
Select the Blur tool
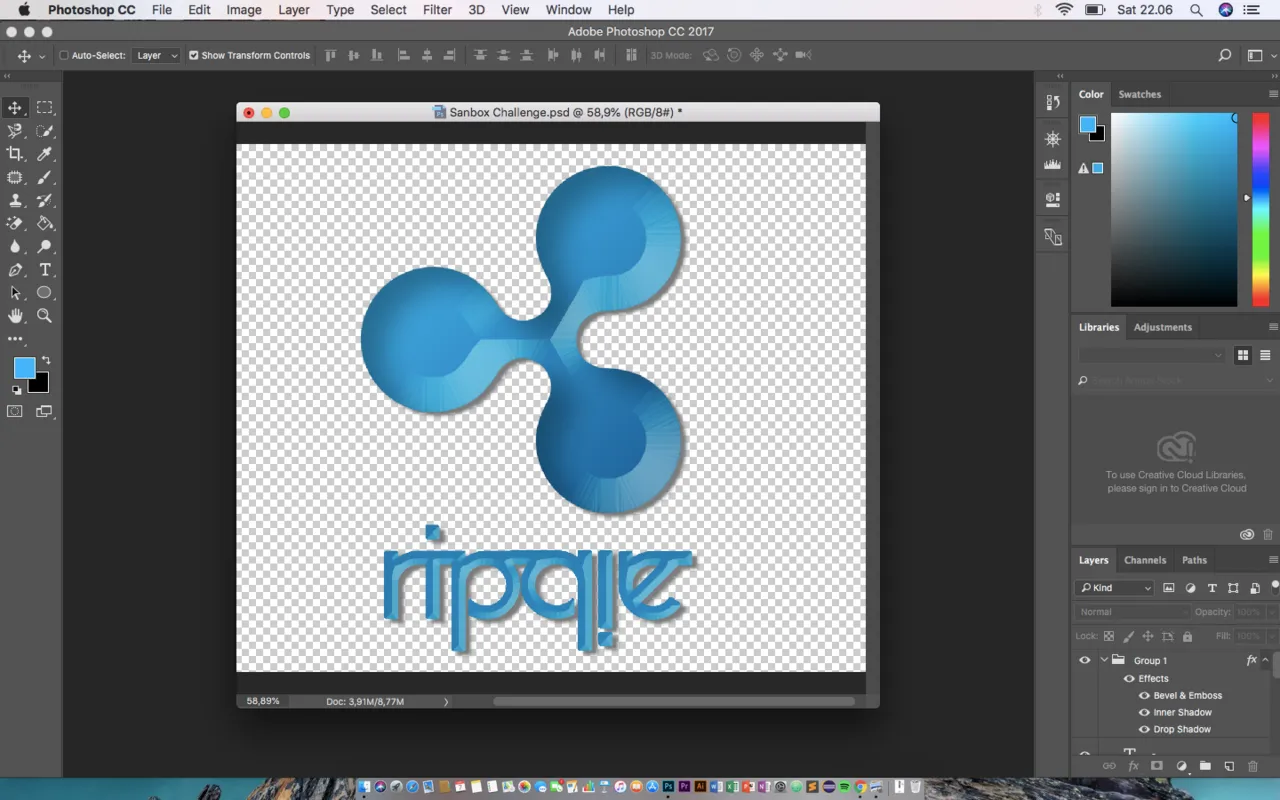pyautogui.click(x=15, y=246)
